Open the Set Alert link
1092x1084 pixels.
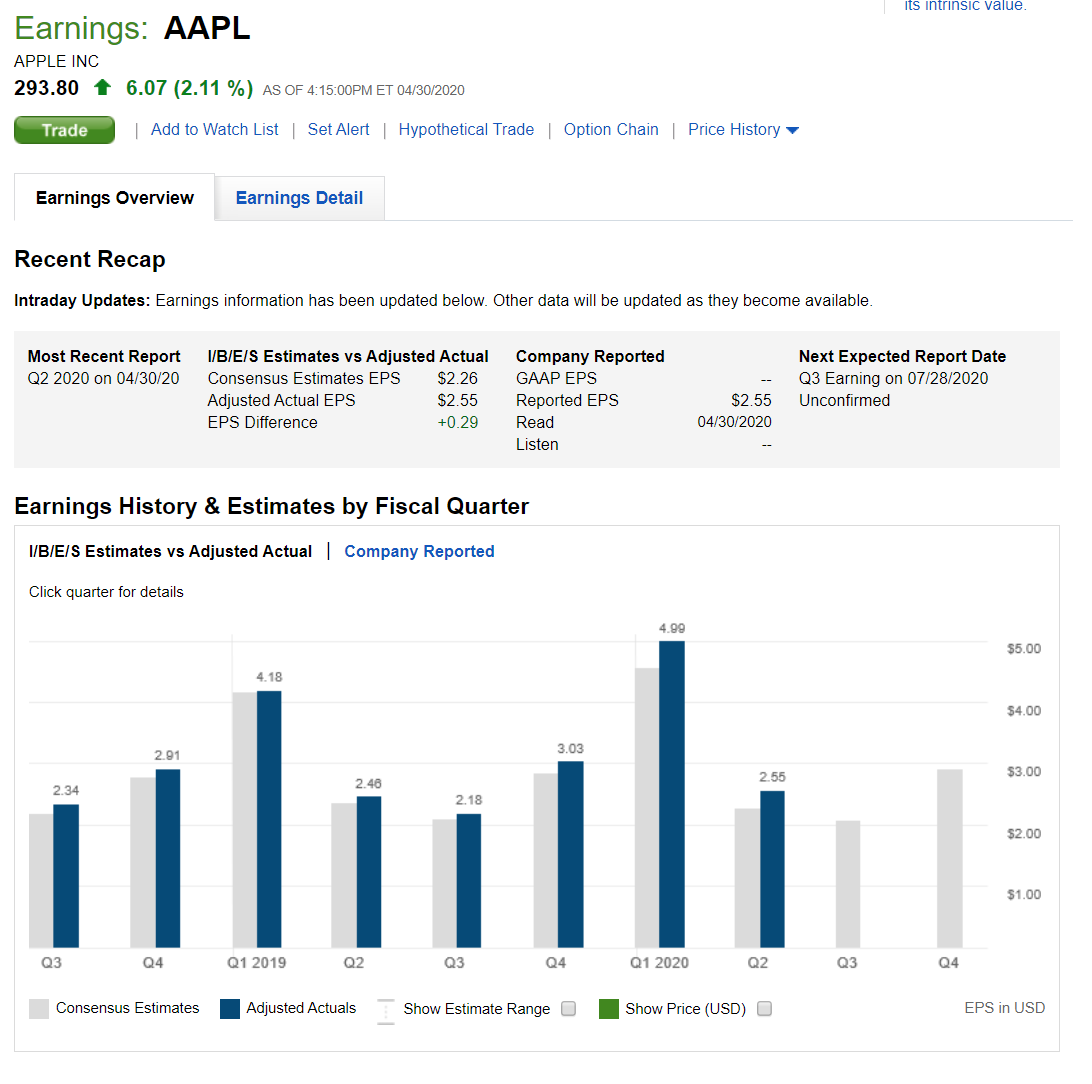338,129
